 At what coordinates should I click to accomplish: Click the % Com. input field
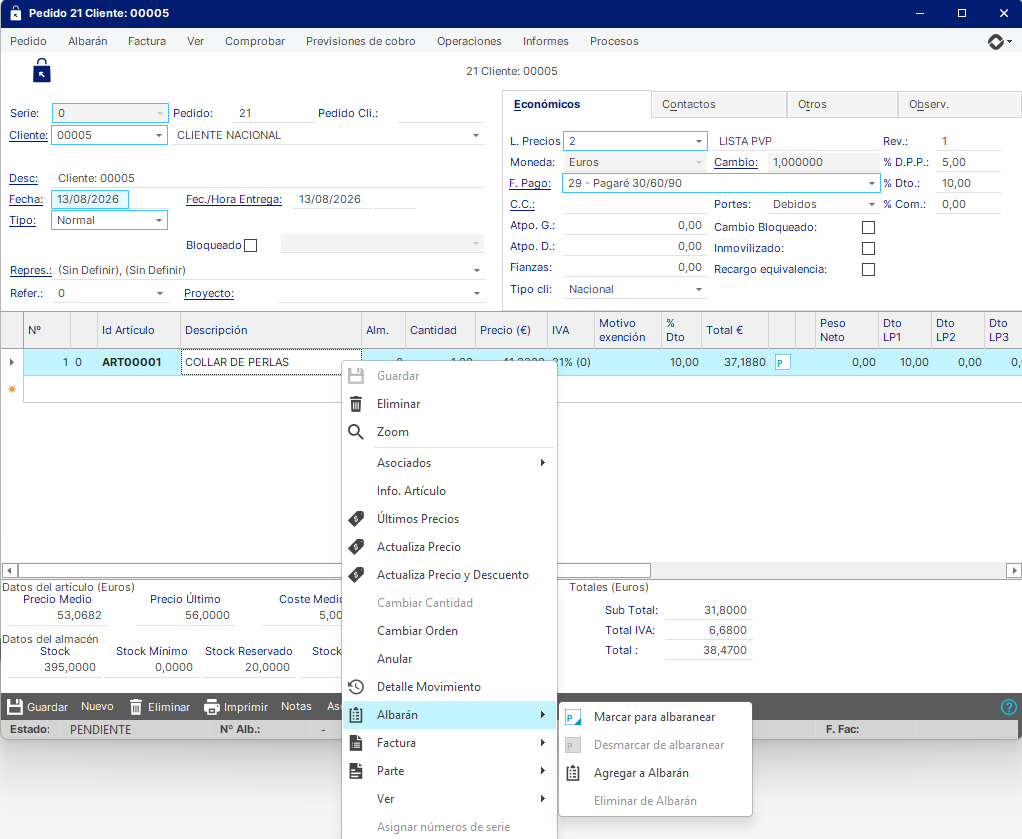tap(968, 205)
